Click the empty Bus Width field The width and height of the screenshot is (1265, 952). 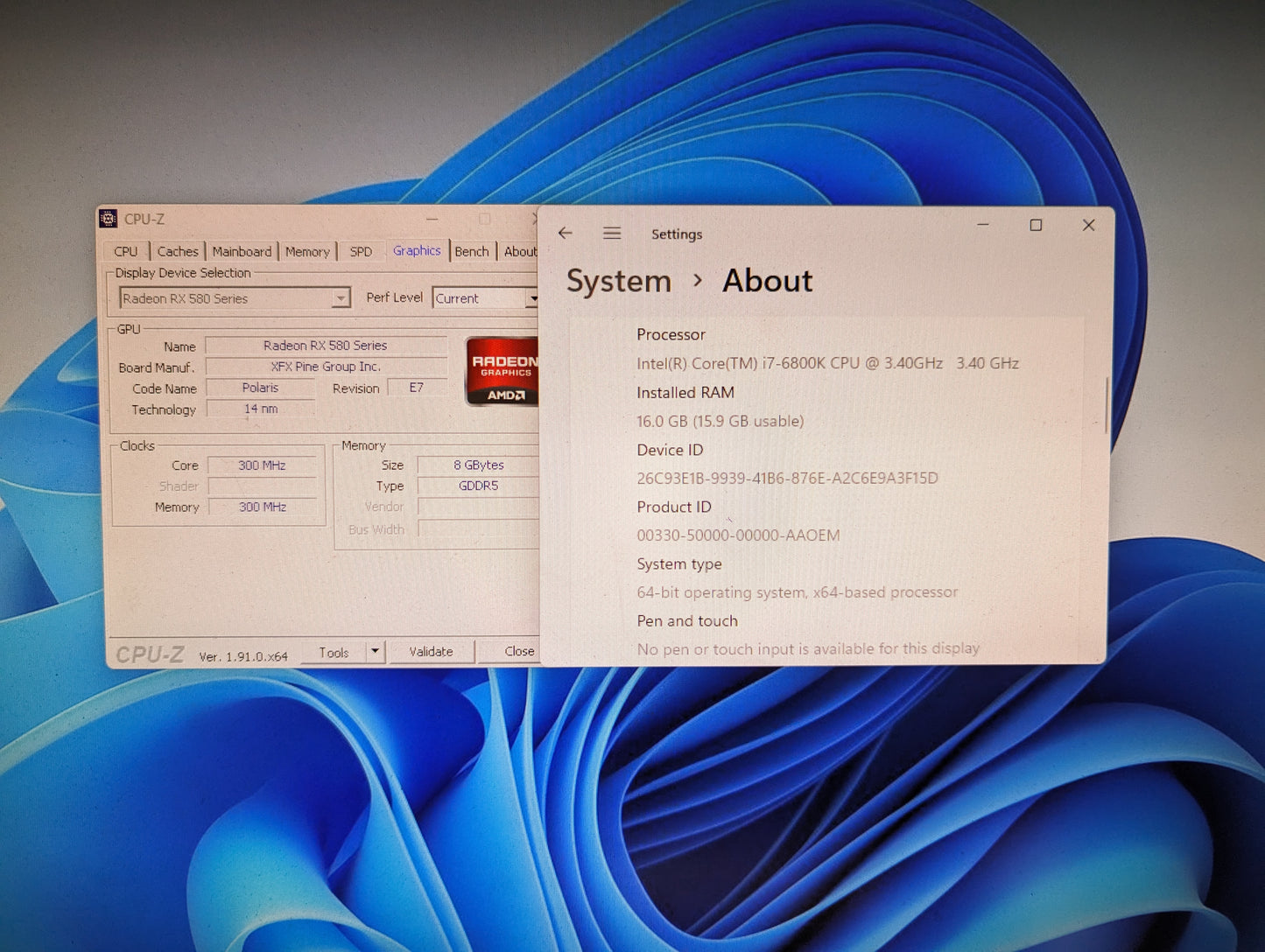coord(478,528)
